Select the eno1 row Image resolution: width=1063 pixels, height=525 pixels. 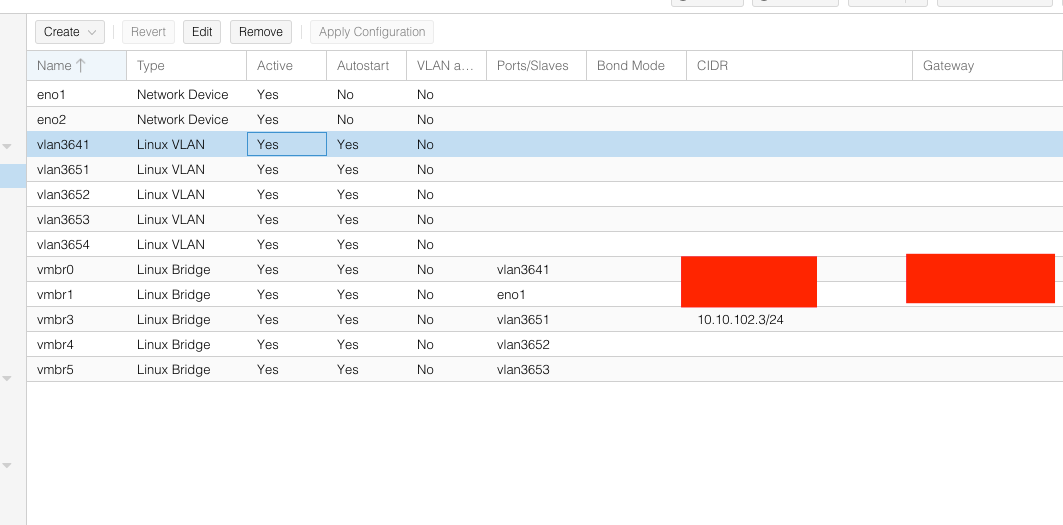pos(544,94)
